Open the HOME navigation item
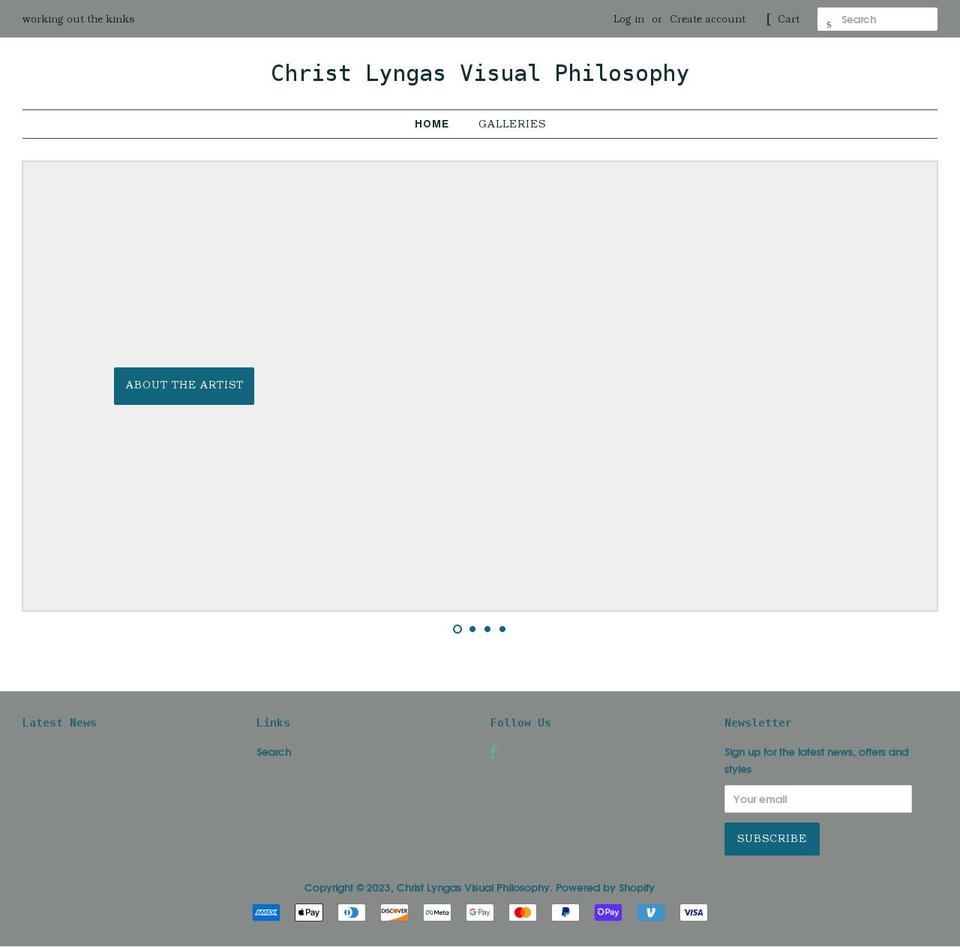 coord(432,124)
